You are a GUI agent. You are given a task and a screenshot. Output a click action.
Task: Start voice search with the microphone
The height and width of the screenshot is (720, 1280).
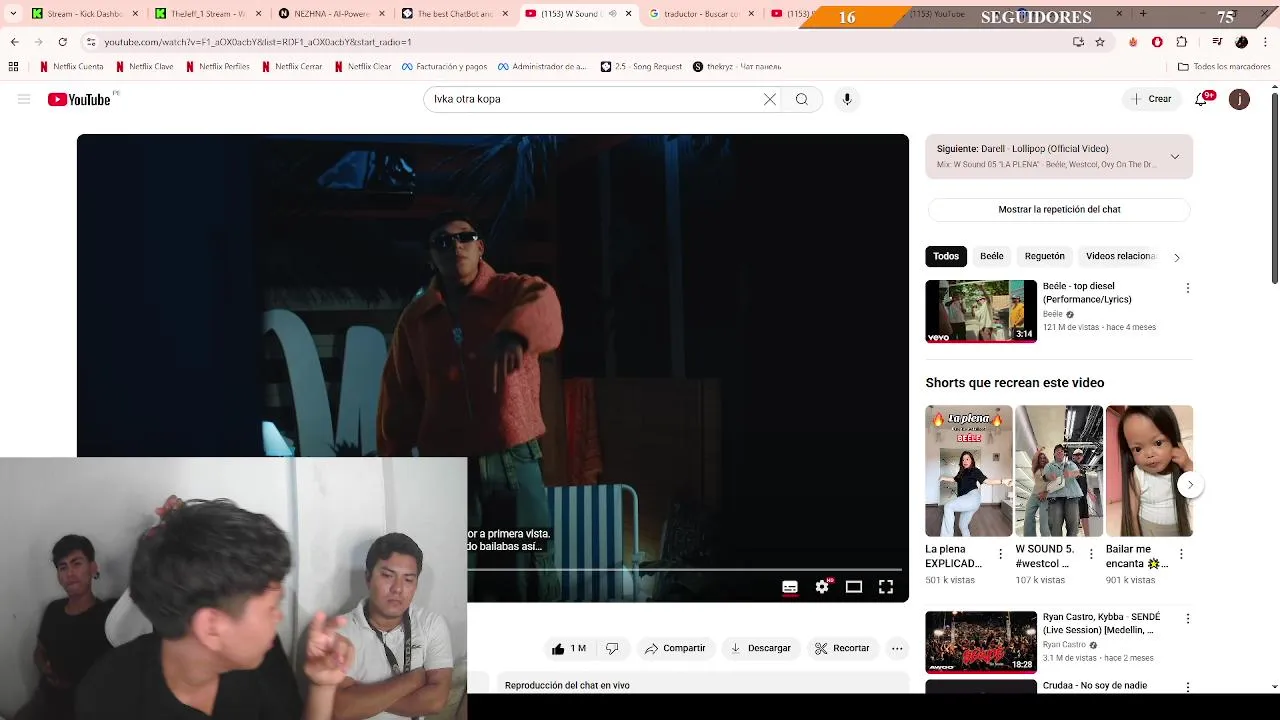click(847, 99)
